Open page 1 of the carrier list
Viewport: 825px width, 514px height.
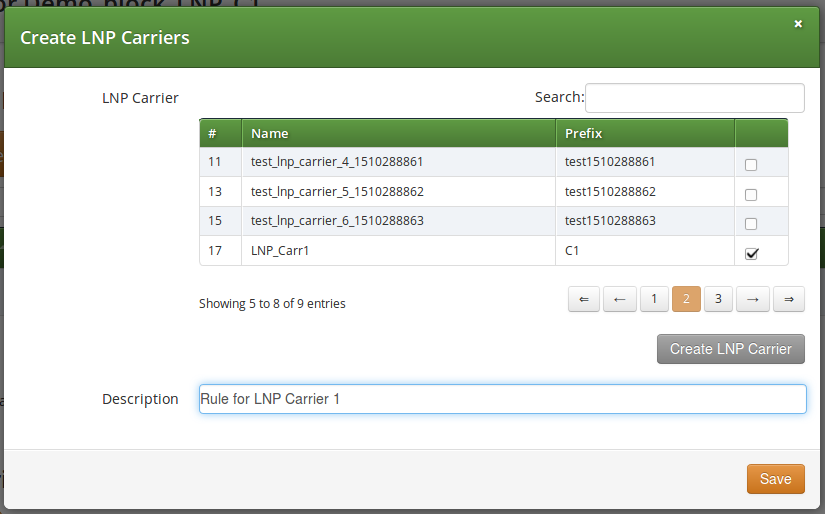click(654, 299)
